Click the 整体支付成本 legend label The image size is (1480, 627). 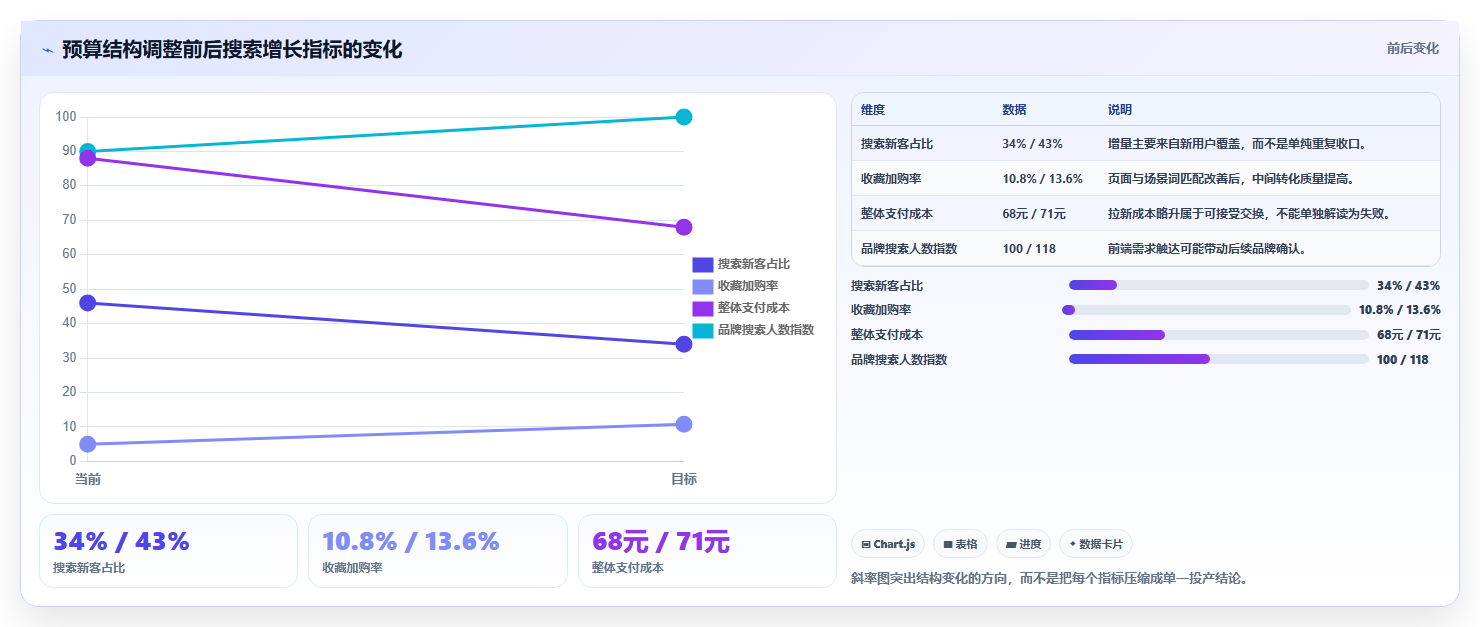[754, 308]
